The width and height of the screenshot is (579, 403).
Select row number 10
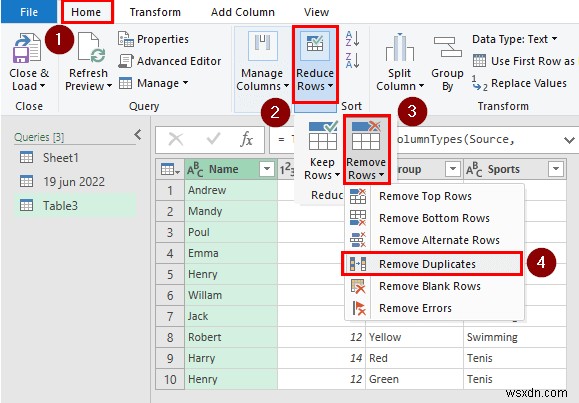coord(170,379)
